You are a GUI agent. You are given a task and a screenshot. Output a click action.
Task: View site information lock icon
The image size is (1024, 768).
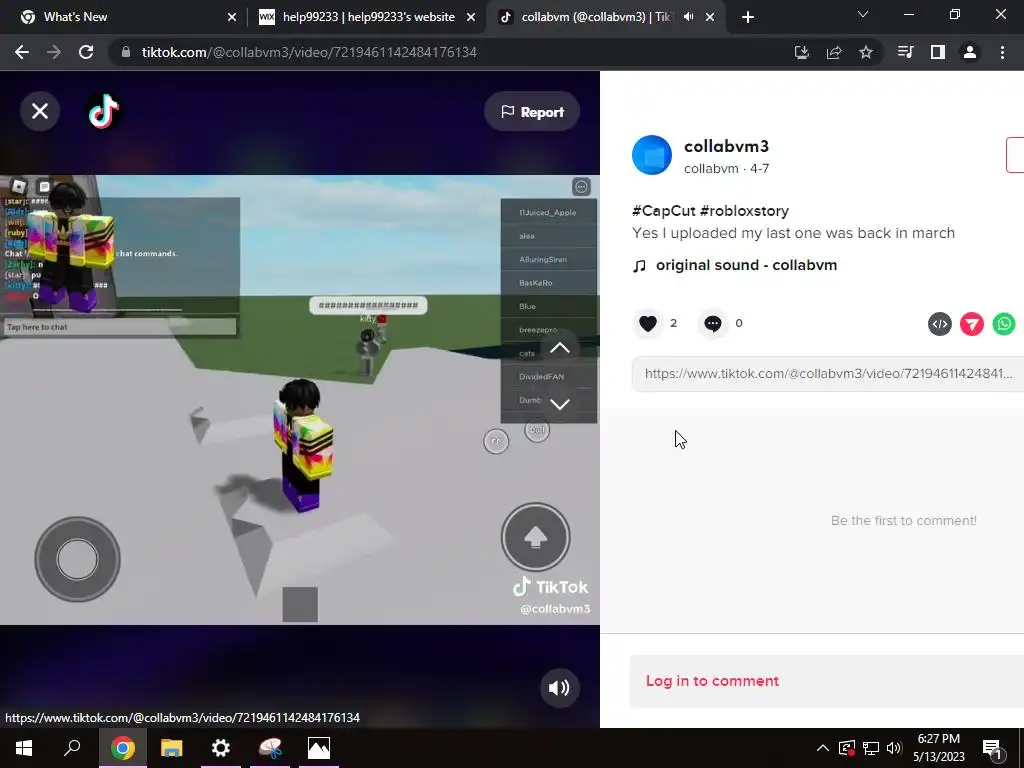(126, 52)
